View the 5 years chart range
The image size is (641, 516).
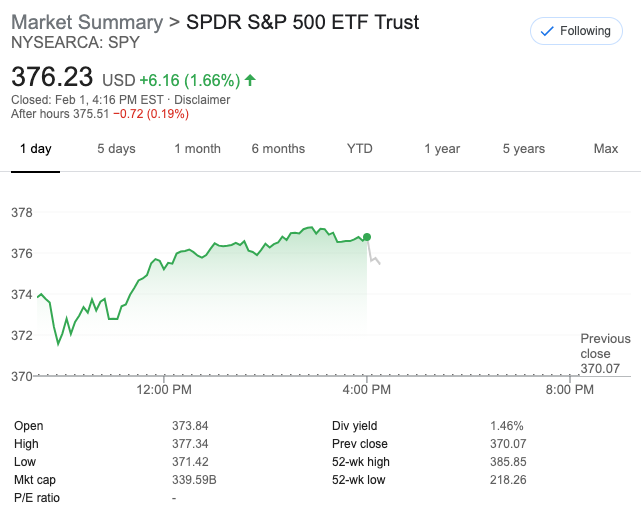pos(523,149)
